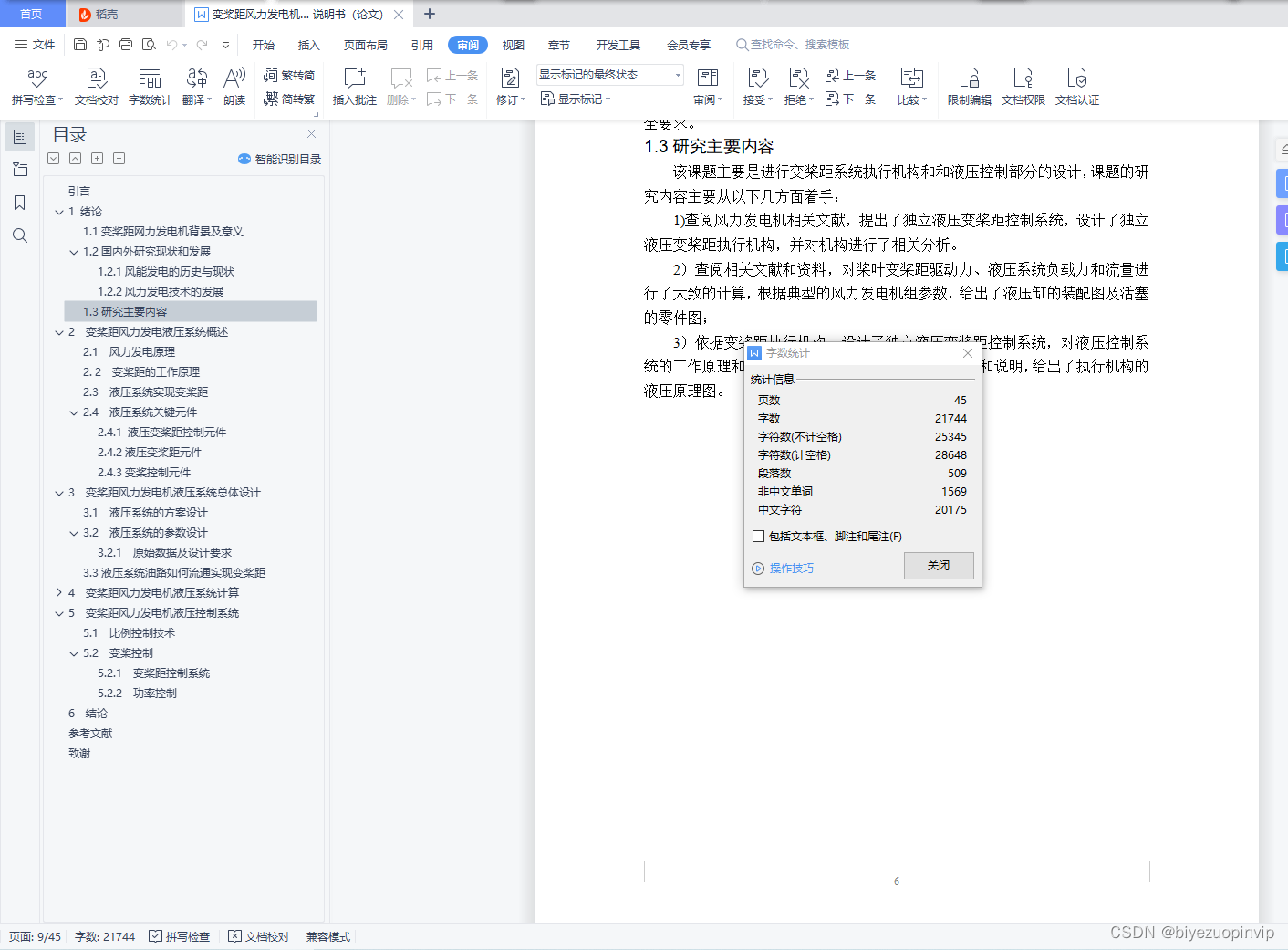The width and height of the screenshot is (1288, 950).
Task: Open the search icon in left sidebar
Action: tap(19, 235)
